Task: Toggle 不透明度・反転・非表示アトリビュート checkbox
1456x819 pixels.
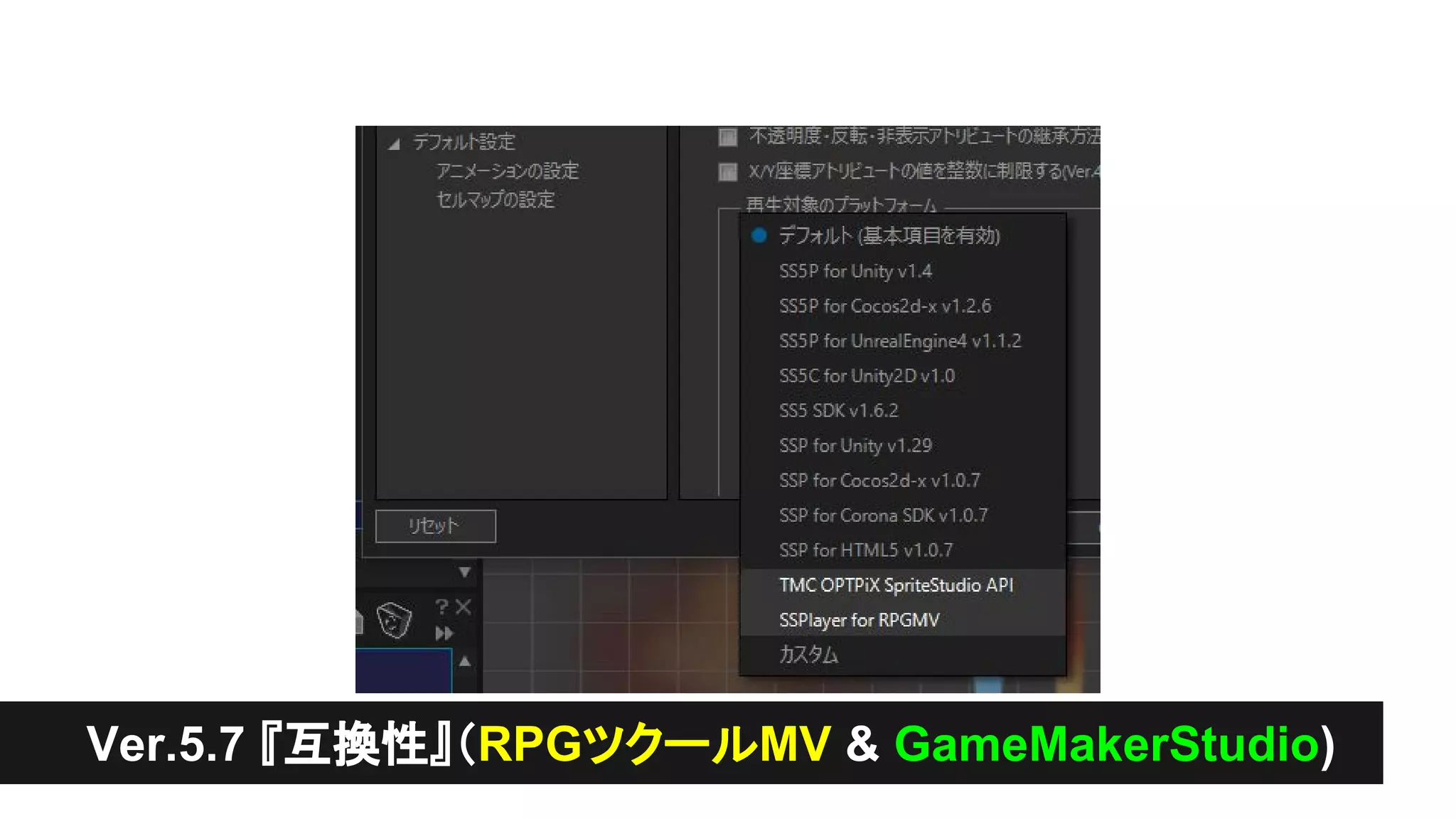Action: [727, 136]
